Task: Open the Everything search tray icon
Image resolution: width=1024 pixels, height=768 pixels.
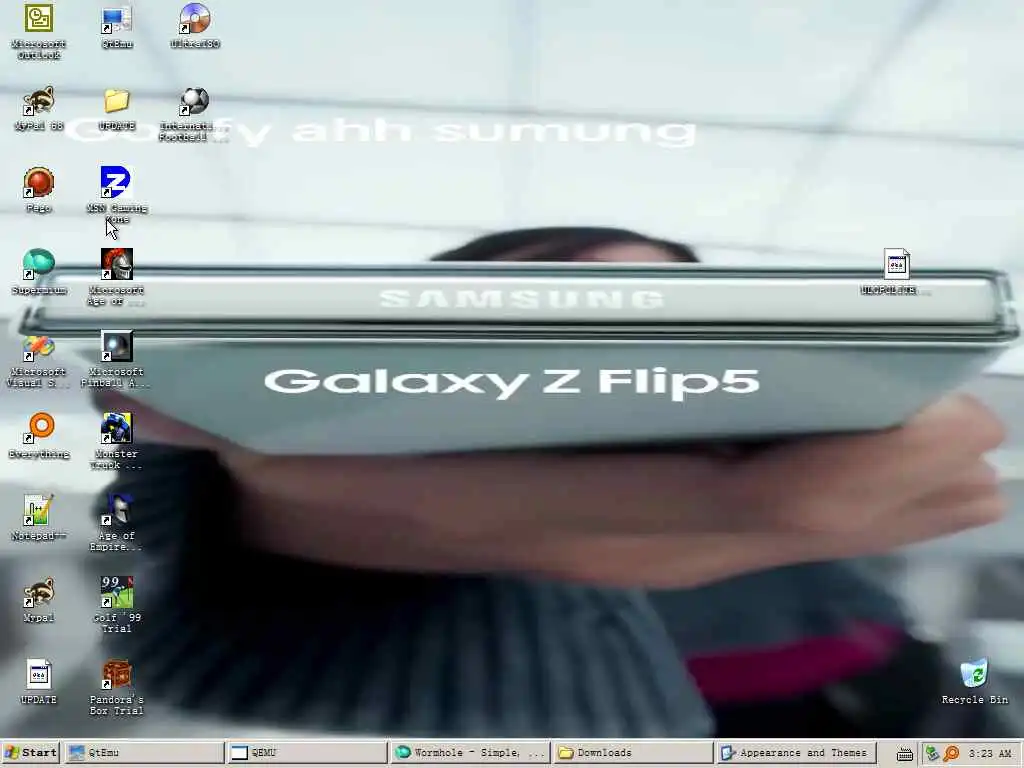Action: pos(951,754)
